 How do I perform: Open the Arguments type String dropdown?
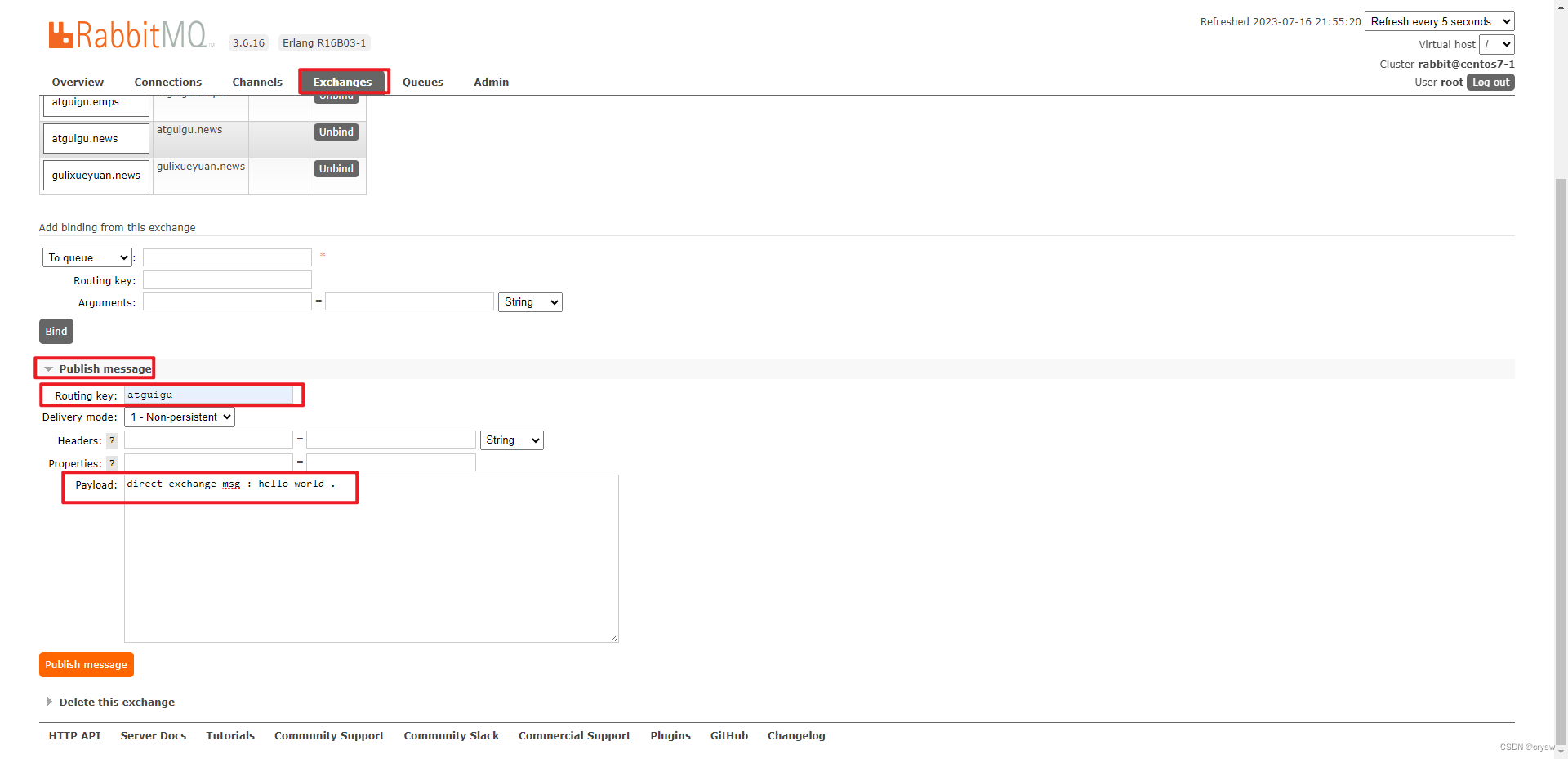tap(530, 302)
